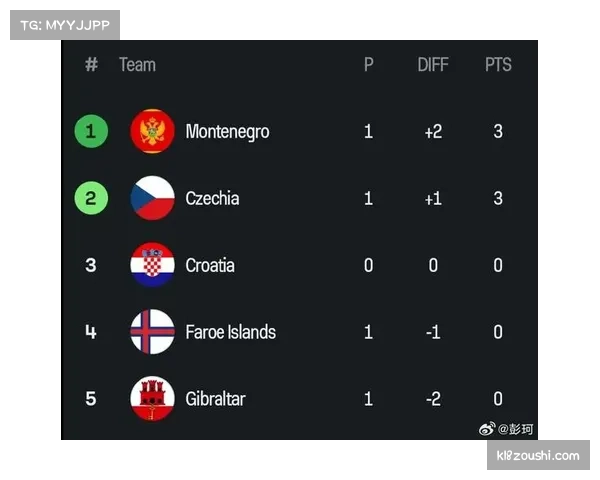Click the green rank 2 badge
The image size is (600, 480).
coord(91,198)
